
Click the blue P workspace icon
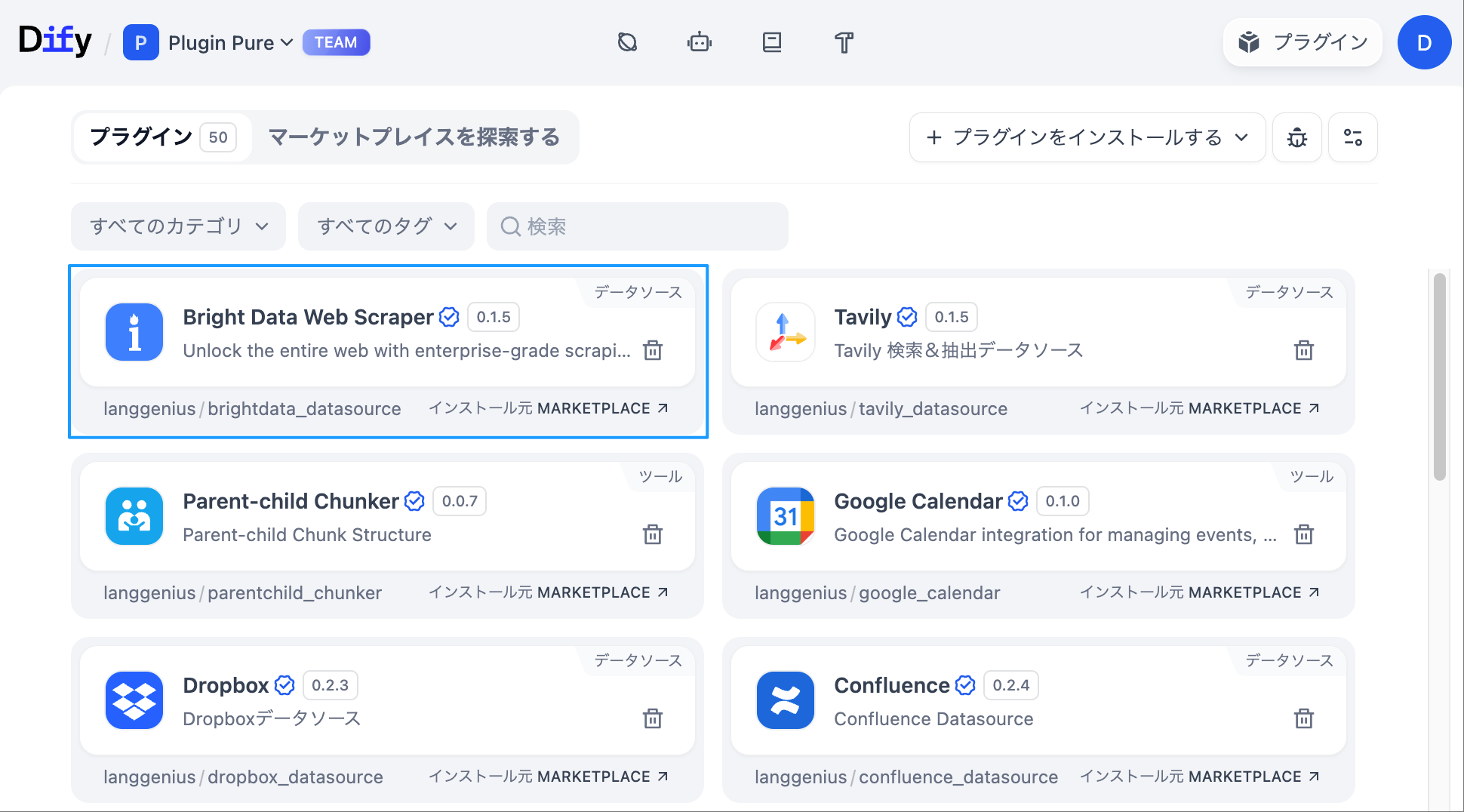coord(140,42)
